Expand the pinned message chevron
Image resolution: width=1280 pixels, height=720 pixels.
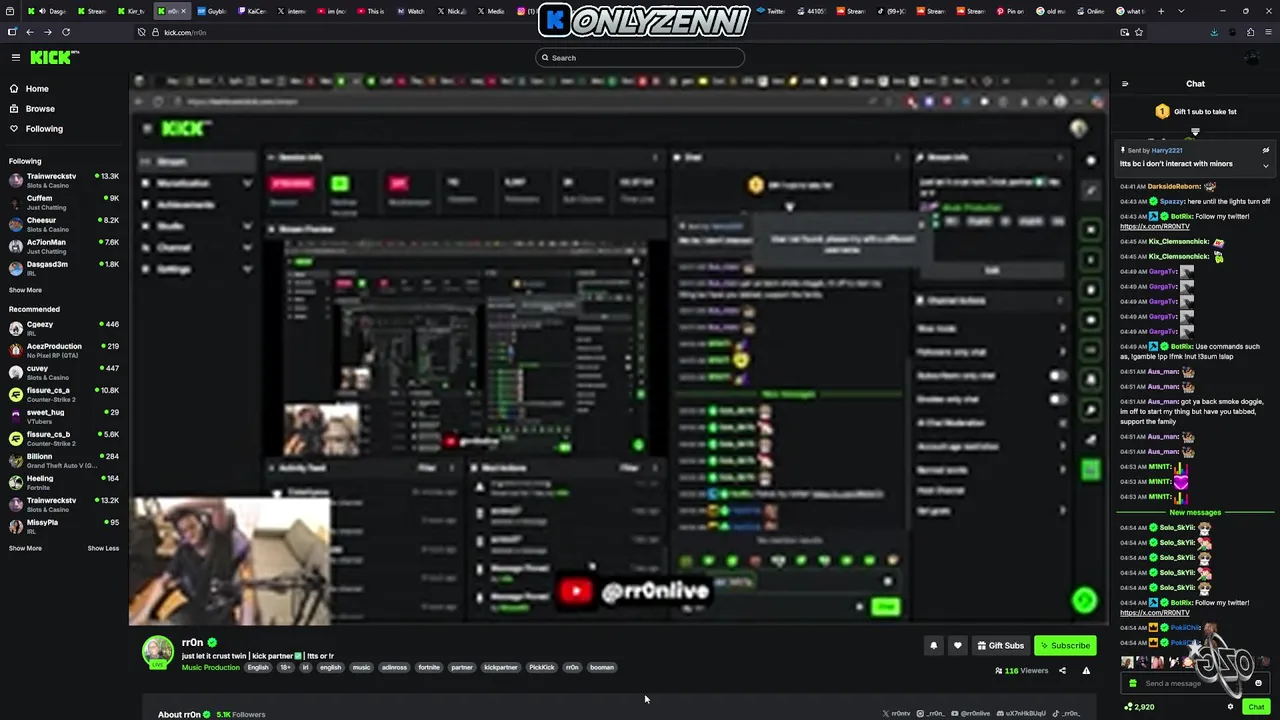(1266, 165)
